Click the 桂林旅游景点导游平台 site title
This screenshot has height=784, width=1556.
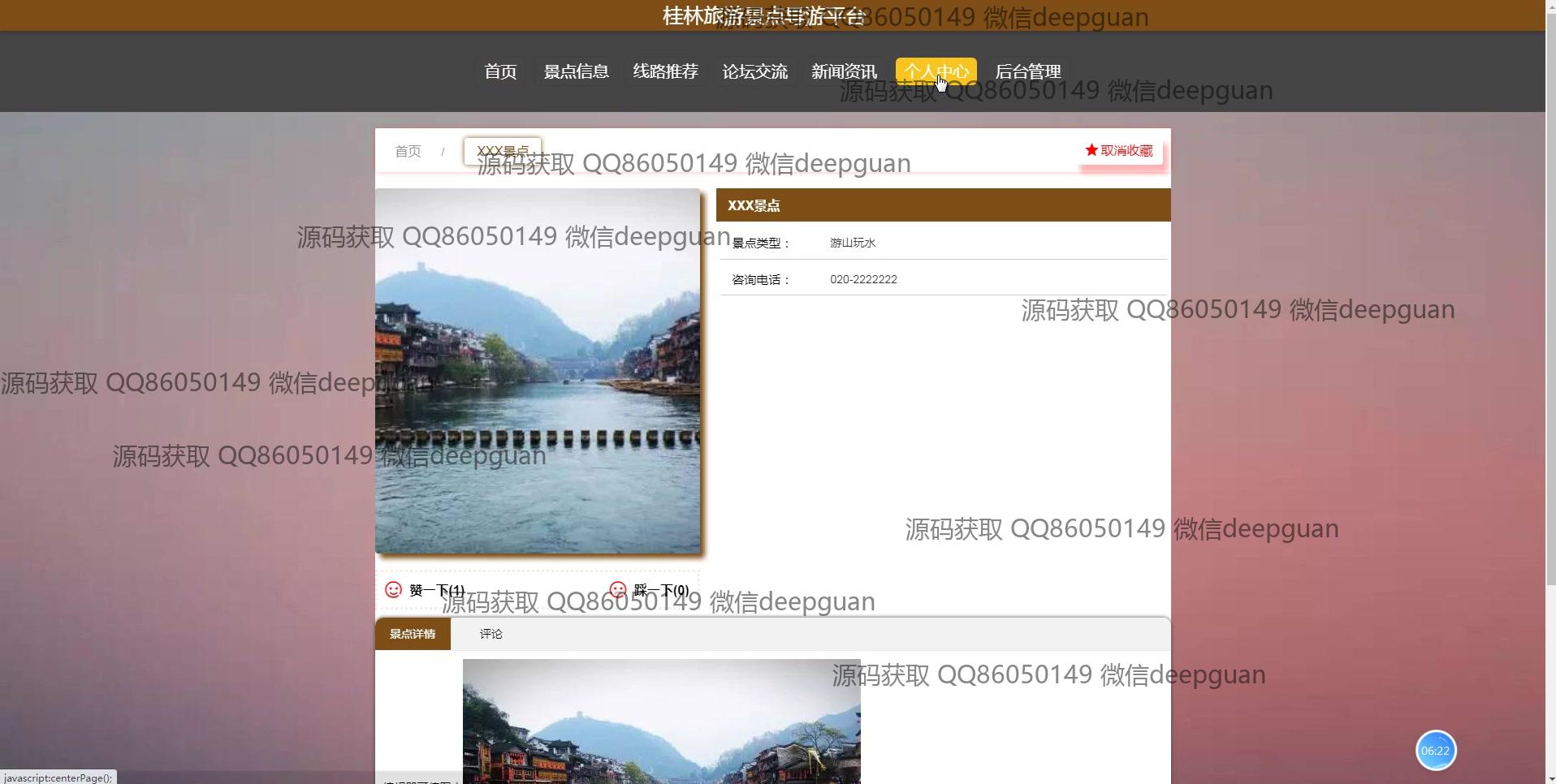762,16
